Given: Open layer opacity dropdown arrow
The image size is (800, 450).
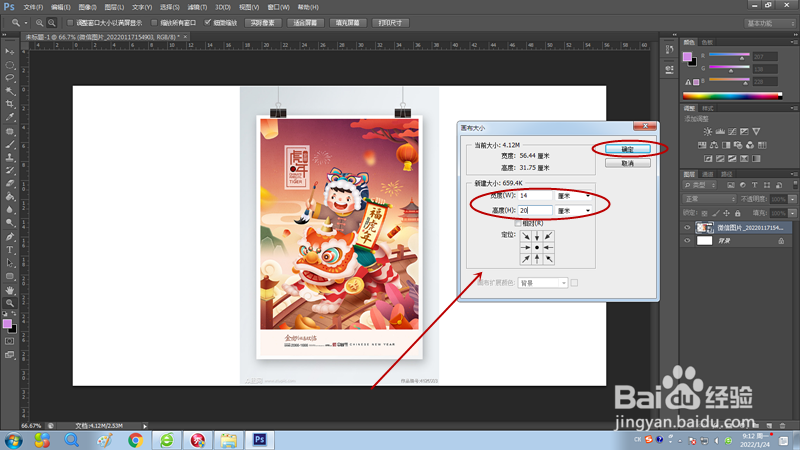Looking at the screenshot, I should [792, 199].
